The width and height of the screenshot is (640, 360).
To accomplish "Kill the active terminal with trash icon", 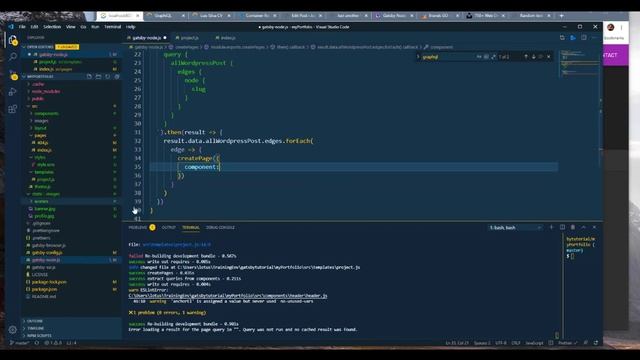I will click(x=573, y=227).
